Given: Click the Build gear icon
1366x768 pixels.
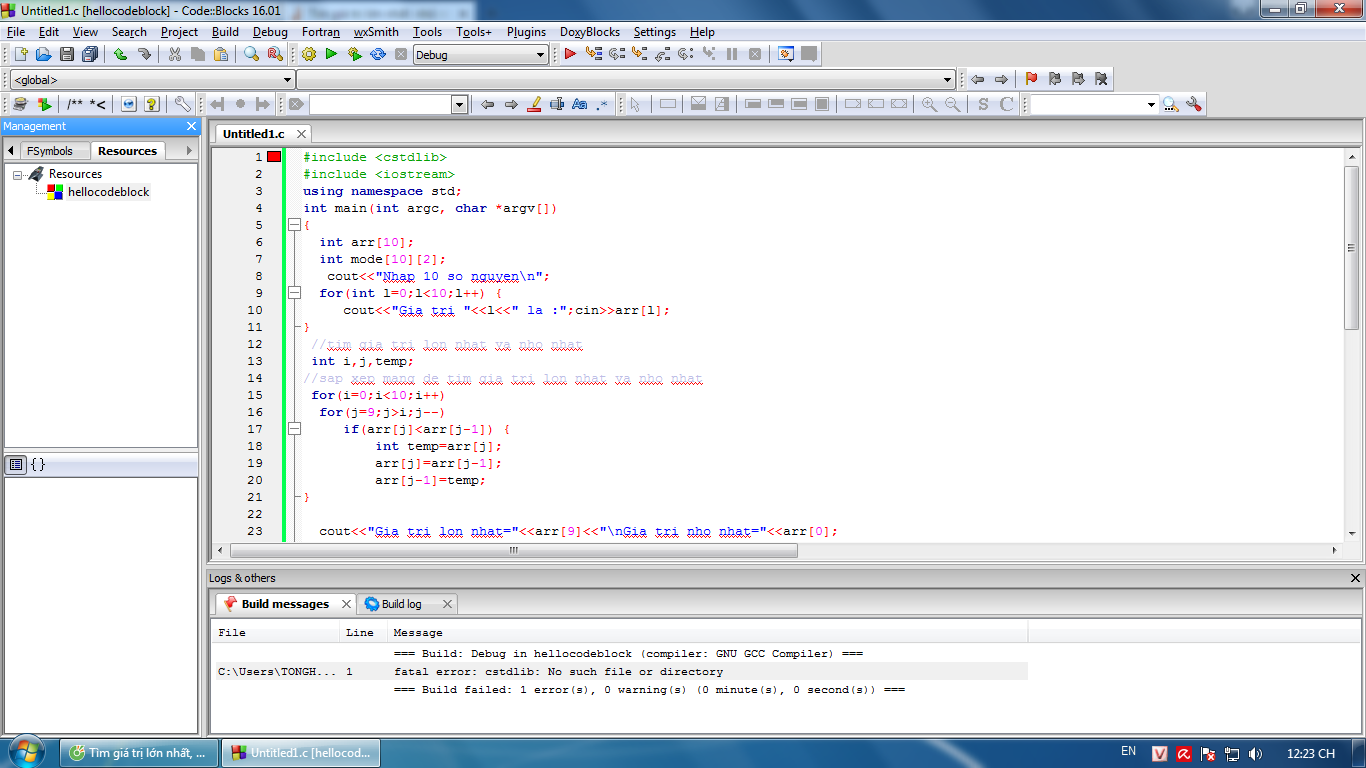Looking at the screenshot, I should click(308, 54).
